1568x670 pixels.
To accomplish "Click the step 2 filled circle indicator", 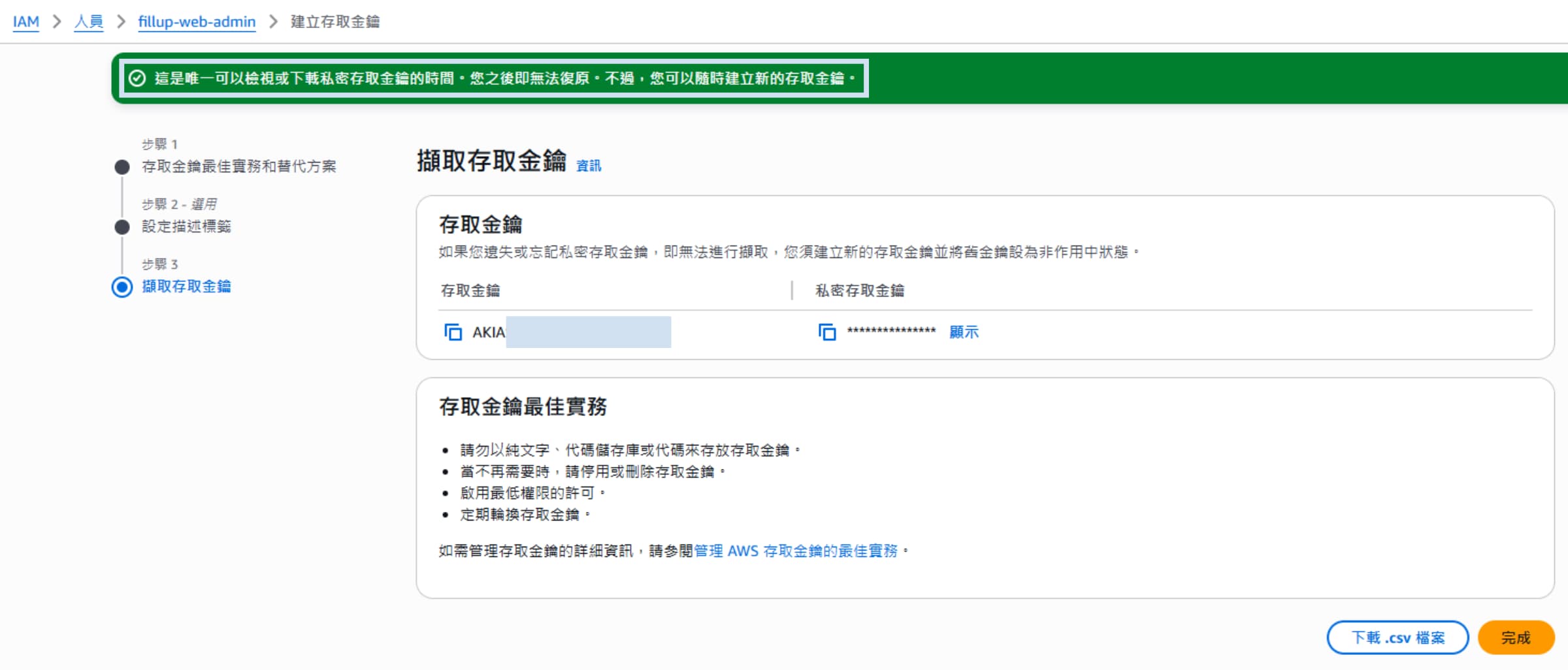I will 122,227.
